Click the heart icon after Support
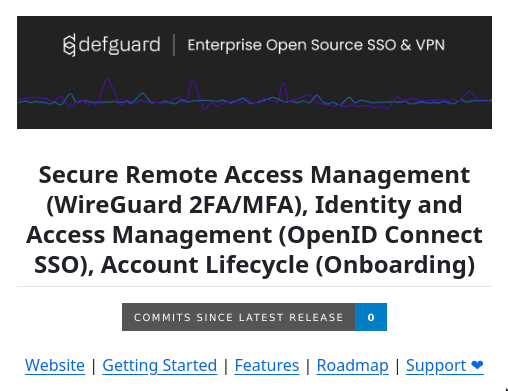Screen dimensions: 508x391 pyautogui.click(x=477, y=365)
